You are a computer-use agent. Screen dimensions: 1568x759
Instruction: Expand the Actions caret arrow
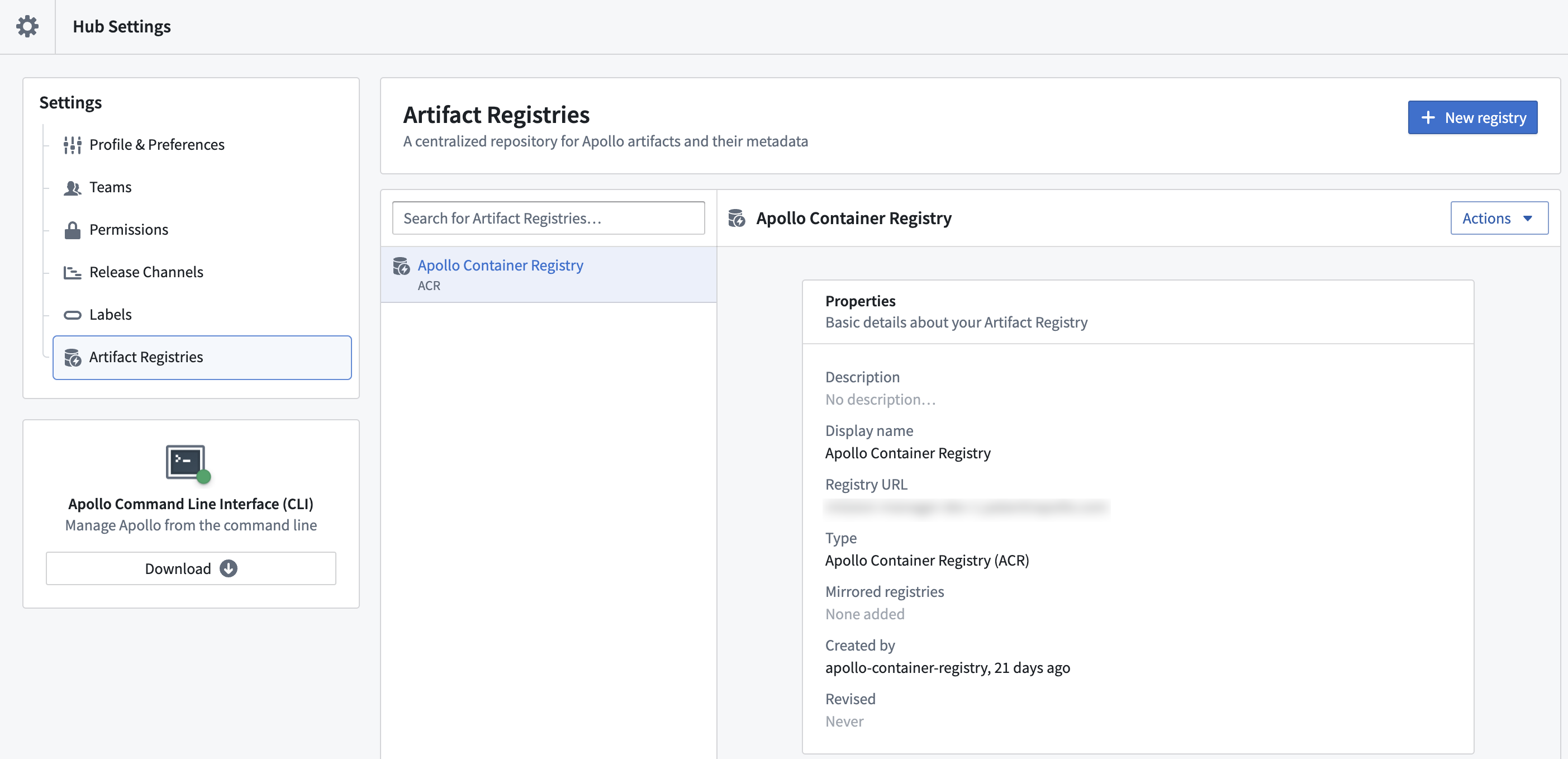1528,219
